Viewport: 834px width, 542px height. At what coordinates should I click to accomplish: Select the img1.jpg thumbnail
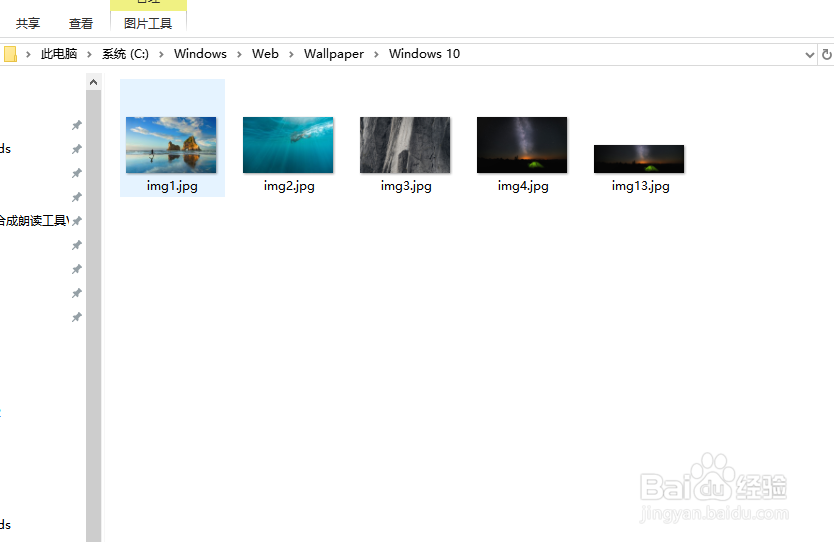click(171, 145)
